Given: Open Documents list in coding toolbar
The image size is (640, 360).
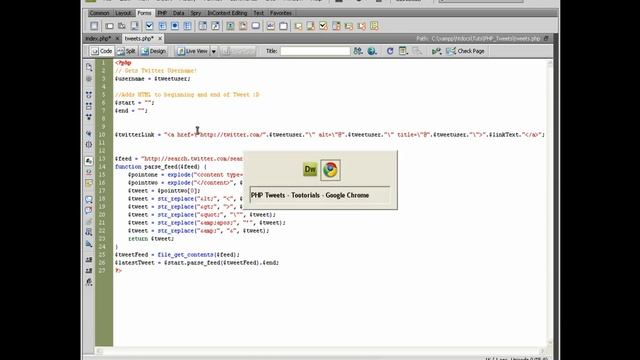Looking at the screenshot, I should tap(89, 67).
